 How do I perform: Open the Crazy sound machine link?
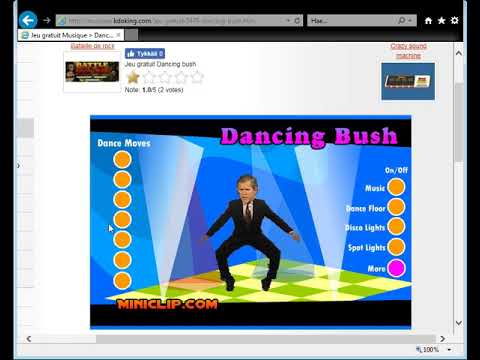click(x=408, y=51)
